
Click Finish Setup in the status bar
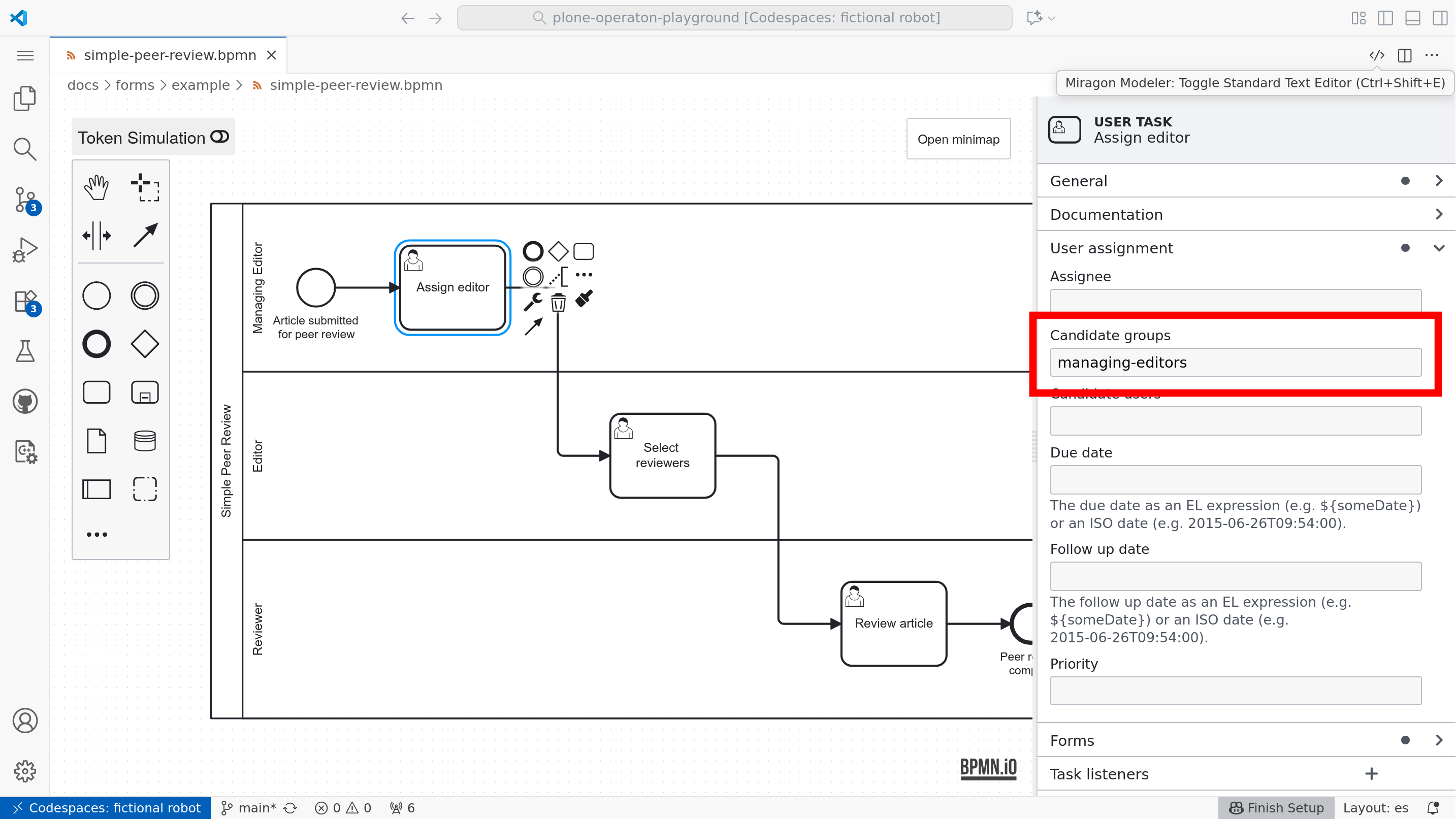[1275, 807]
